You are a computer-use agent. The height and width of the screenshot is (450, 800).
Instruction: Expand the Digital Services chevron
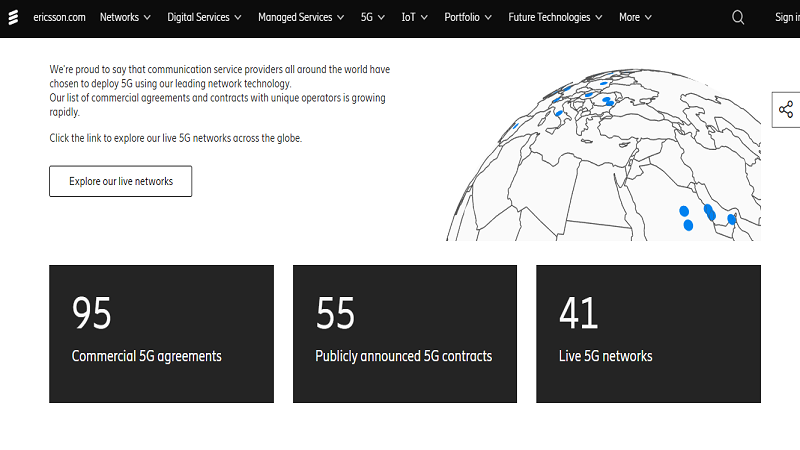[238, 17]
